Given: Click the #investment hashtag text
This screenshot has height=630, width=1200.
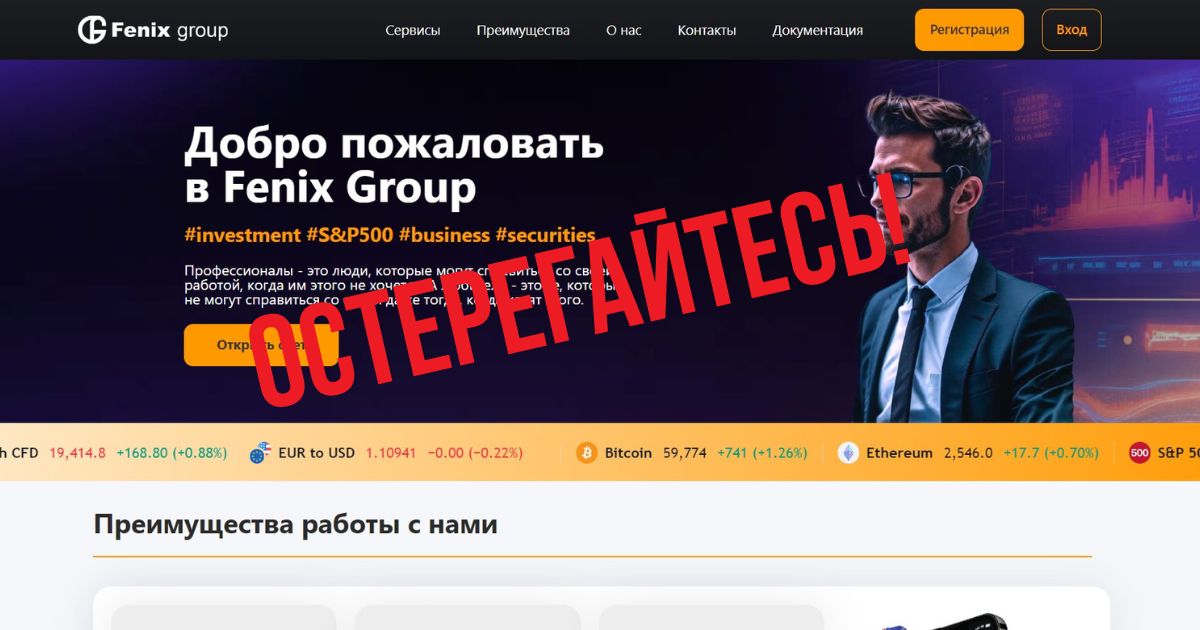Looking at the screenshot, I should pyautogui.click(x=243, y=235).
